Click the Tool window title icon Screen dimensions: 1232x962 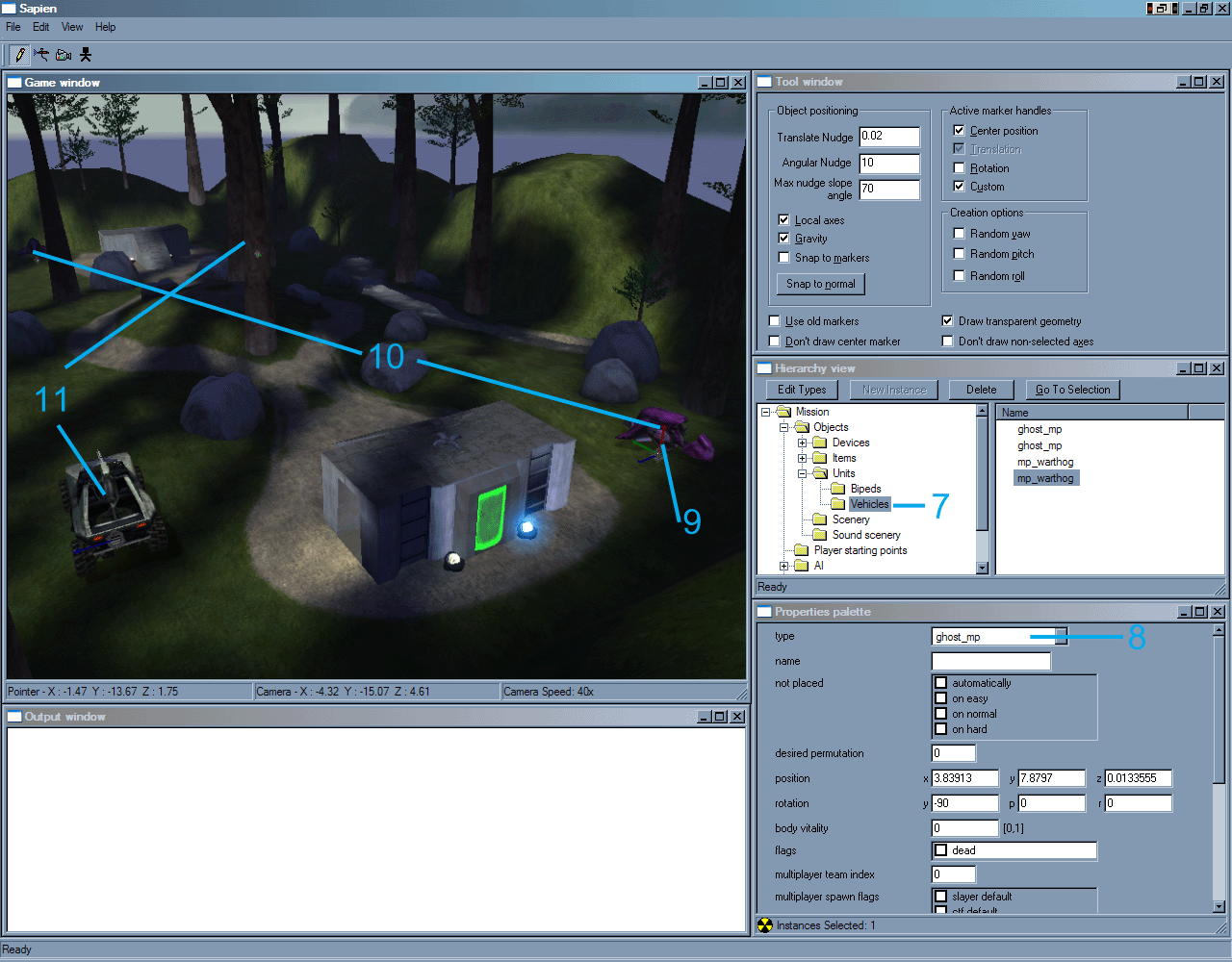click(764, 82)
